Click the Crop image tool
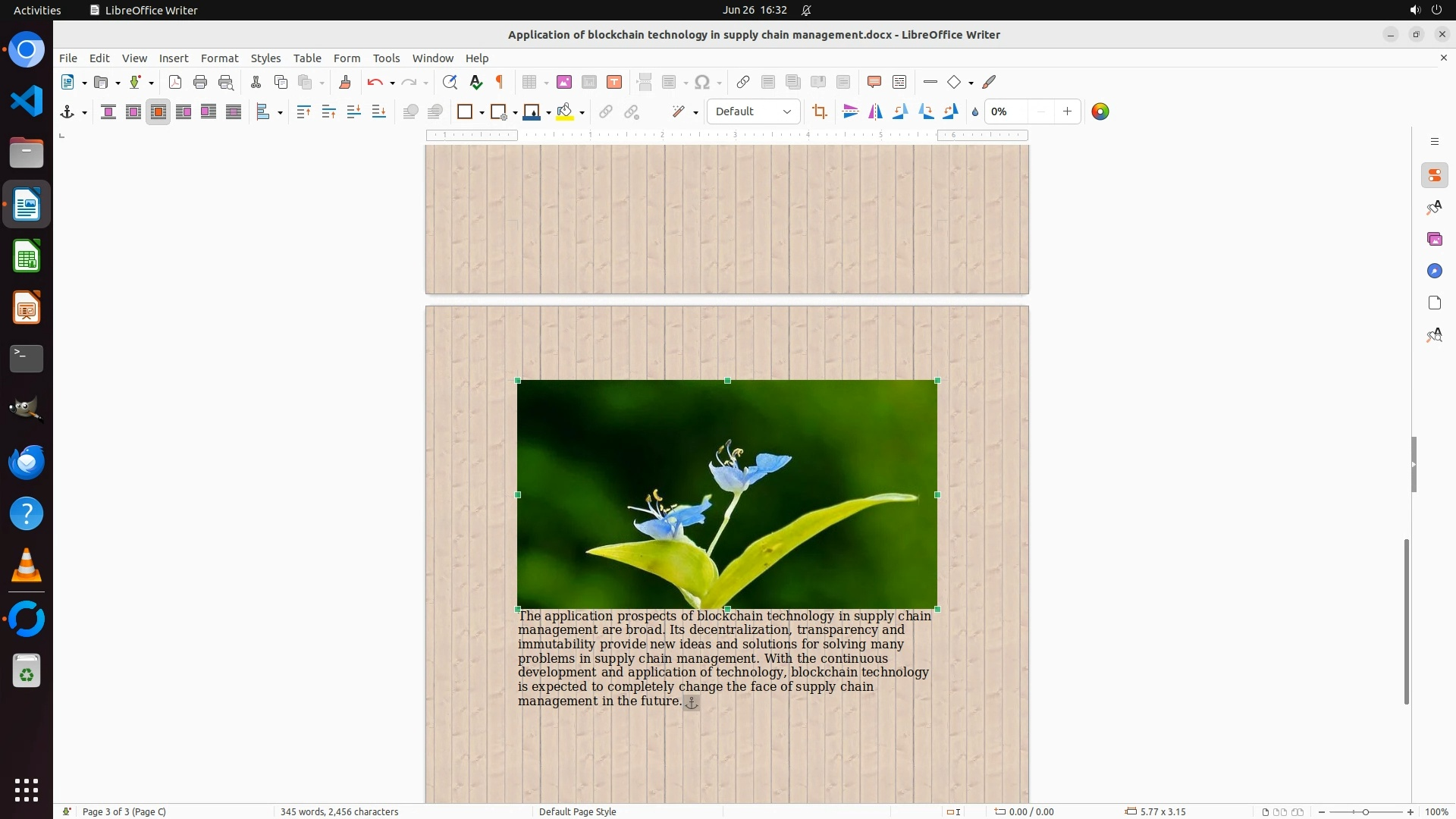1456x819 pixels. pyautogui.click(x=819, y=111)
